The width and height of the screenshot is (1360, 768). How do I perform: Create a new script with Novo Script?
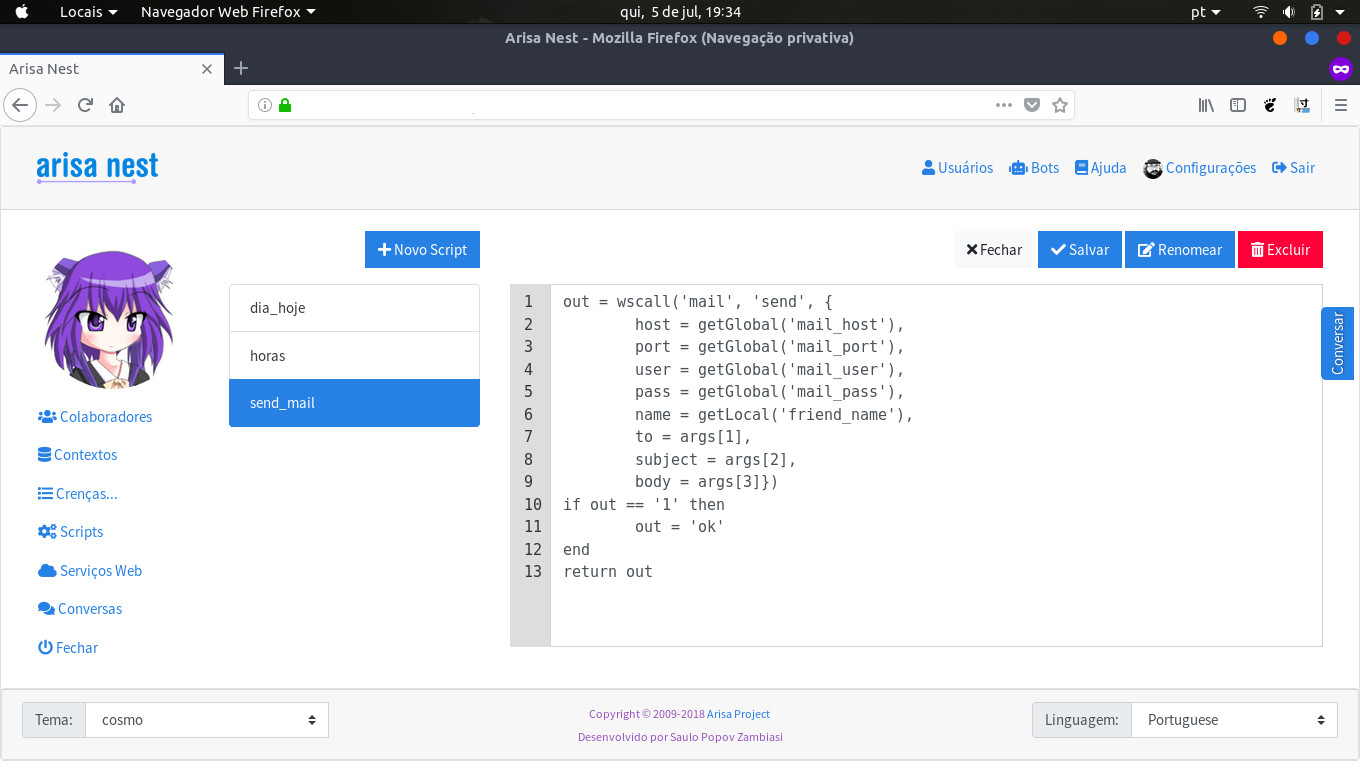point(422,250)
